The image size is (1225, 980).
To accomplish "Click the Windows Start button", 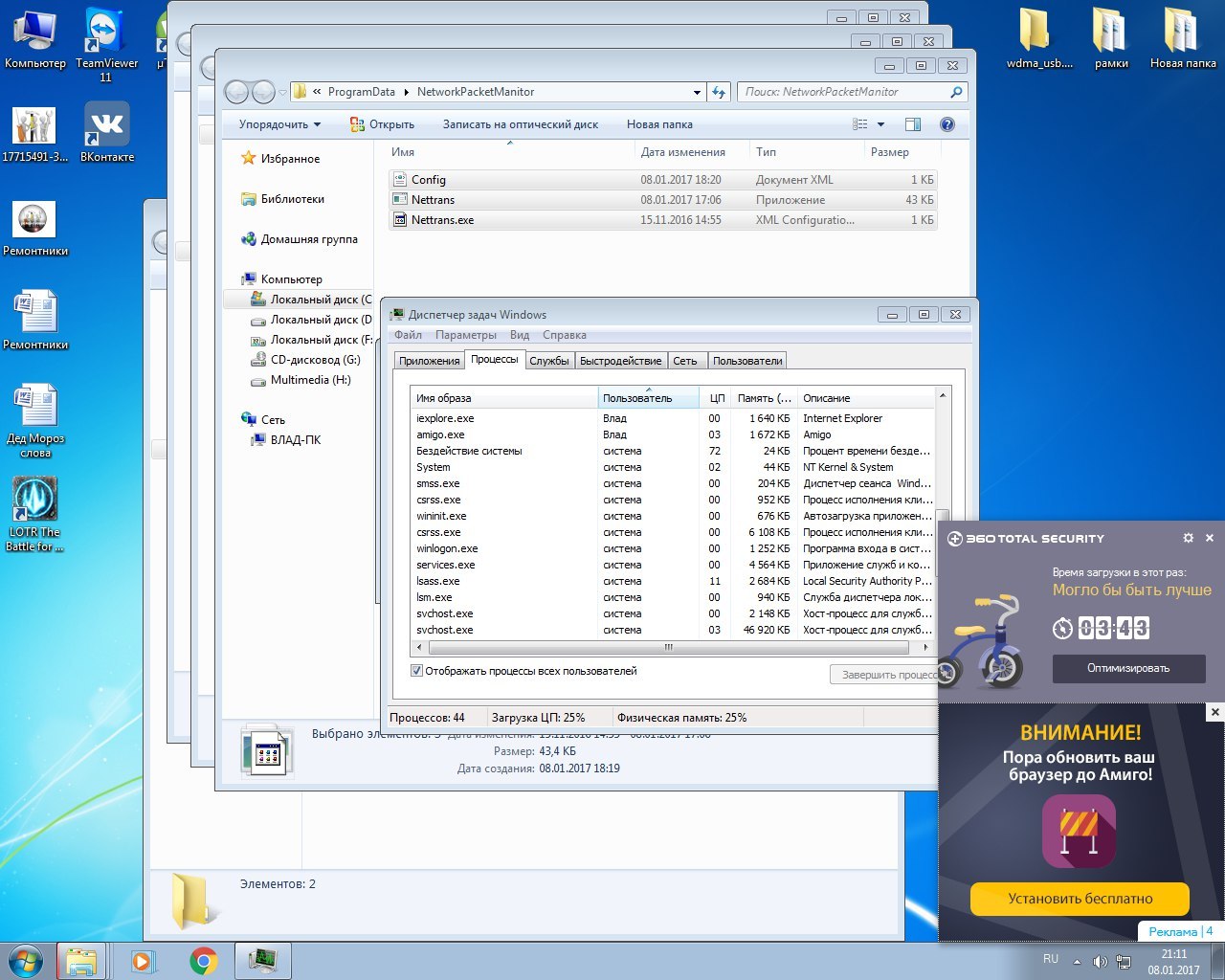I will (x=26, y=960).
